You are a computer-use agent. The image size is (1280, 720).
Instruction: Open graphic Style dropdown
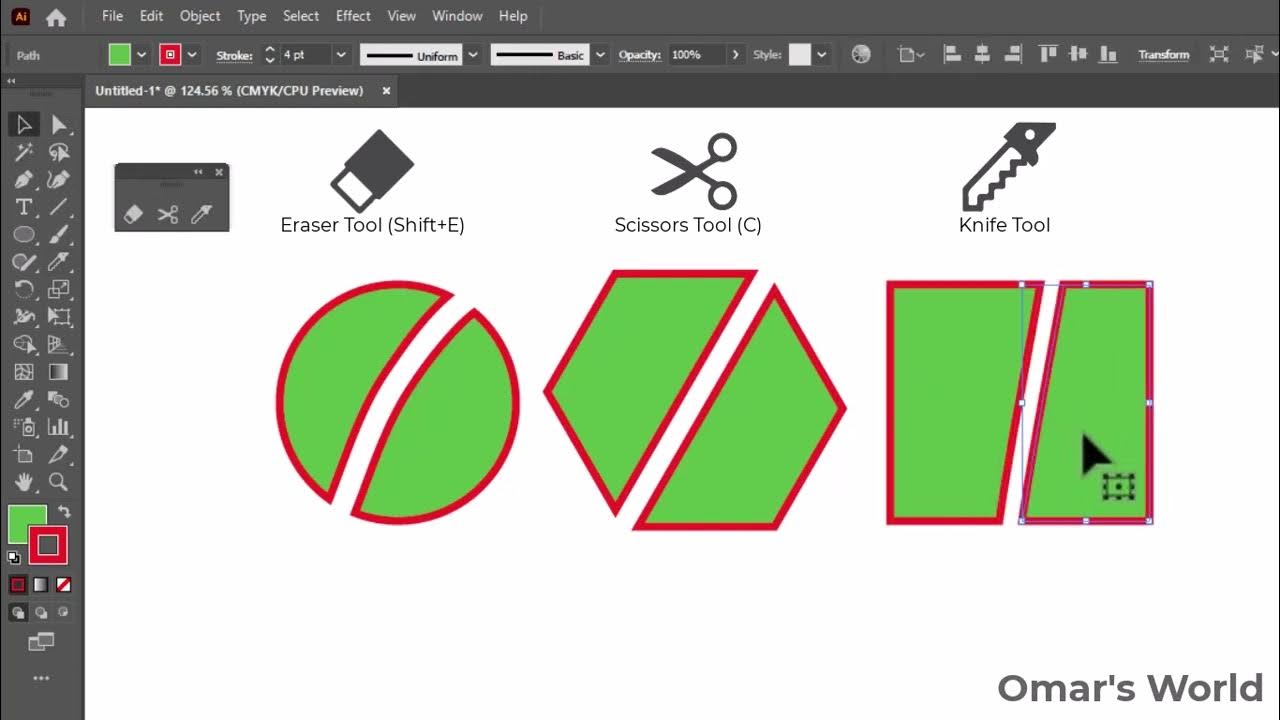click(x=822, y=55)
